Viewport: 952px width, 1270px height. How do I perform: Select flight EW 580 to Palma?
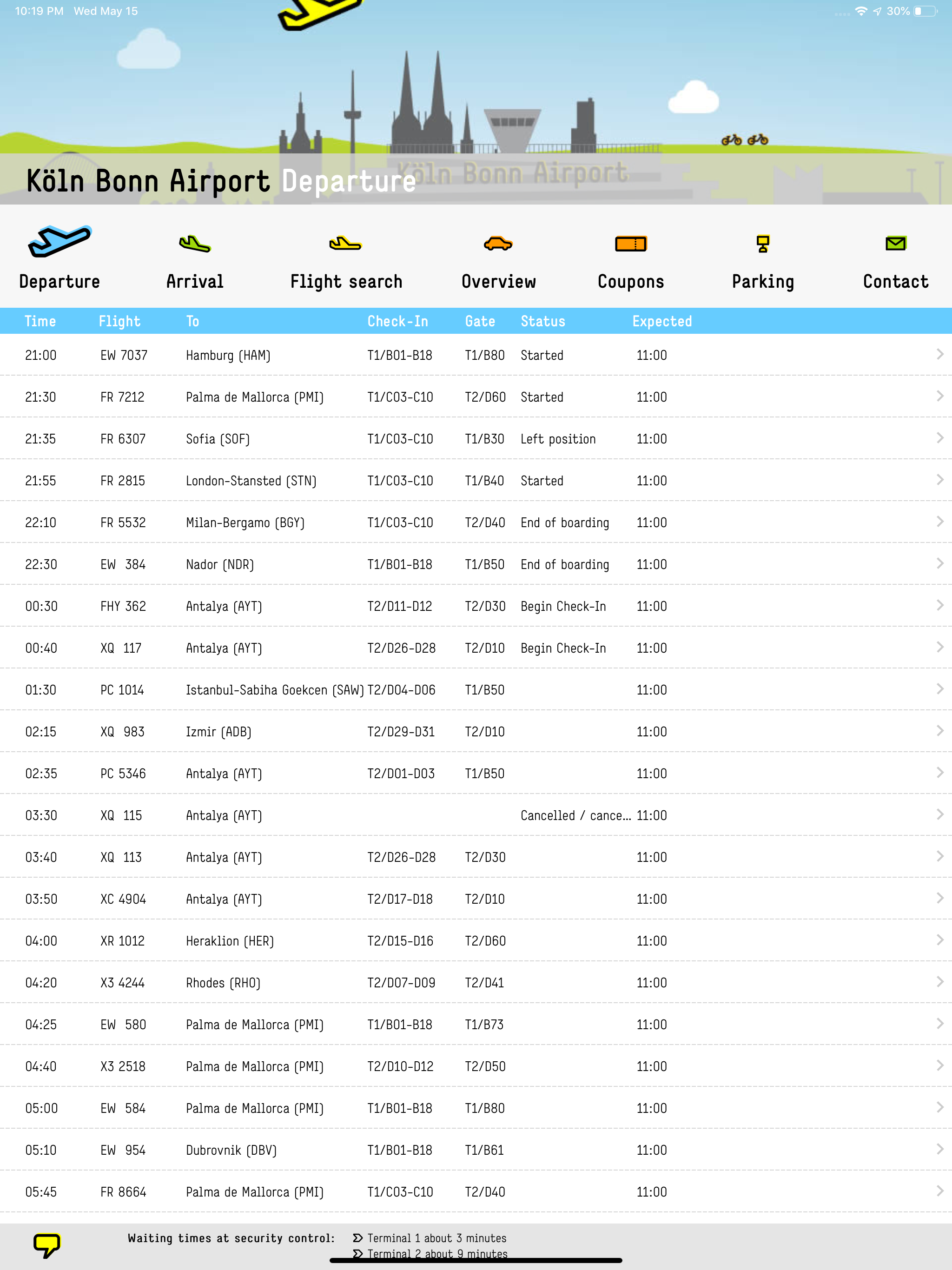(476, 1025)
